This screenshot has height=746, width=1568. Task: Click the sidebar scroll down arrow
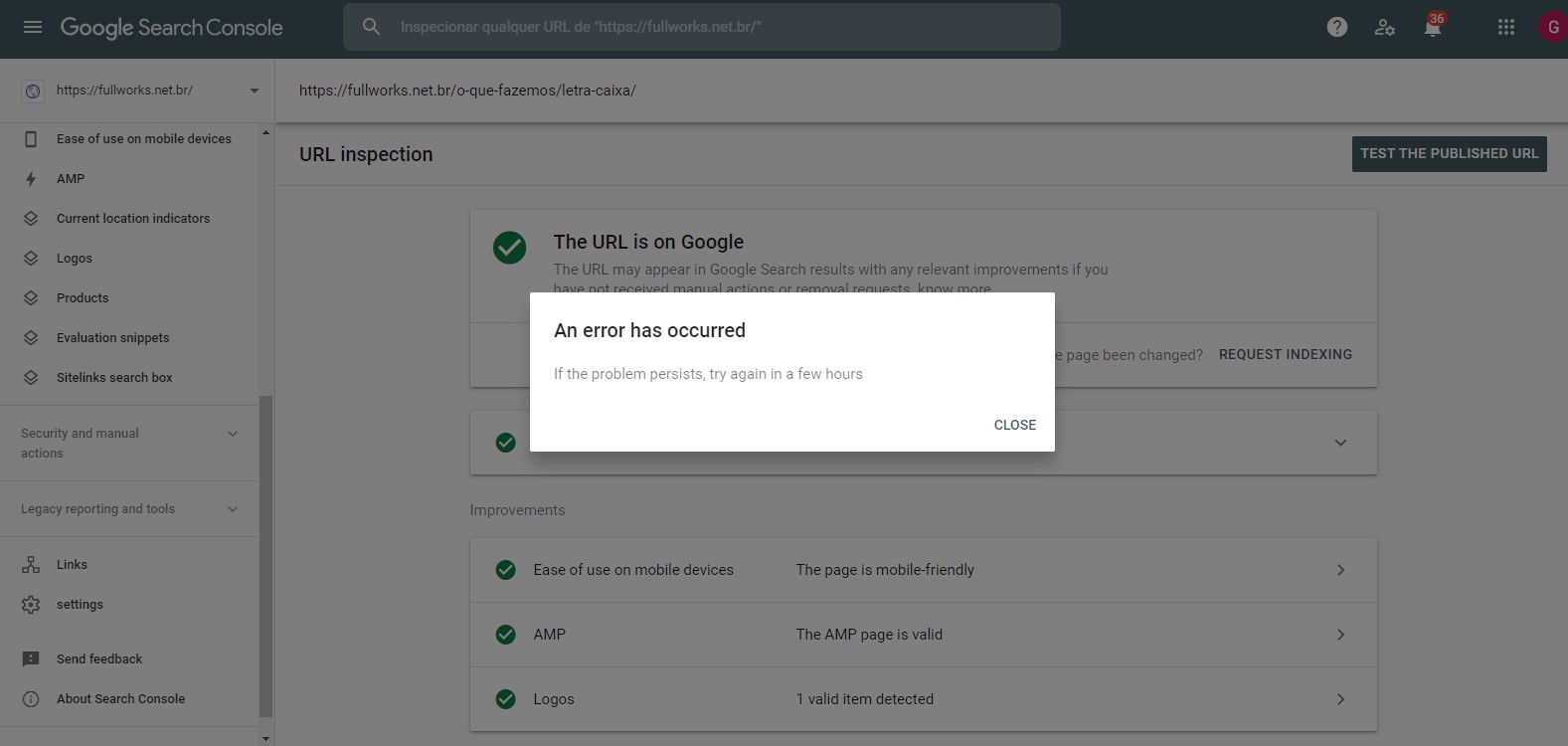[265, 738]
